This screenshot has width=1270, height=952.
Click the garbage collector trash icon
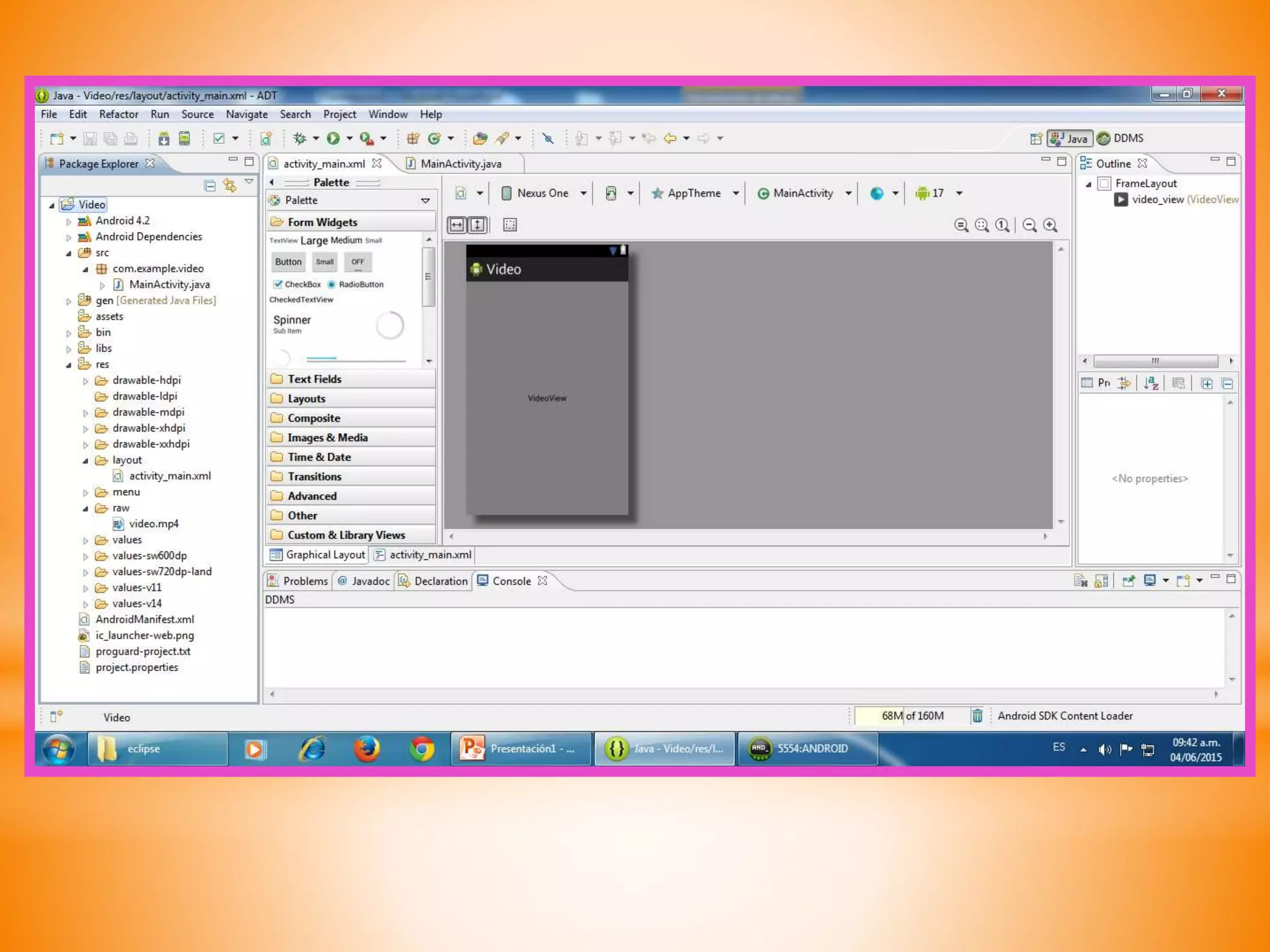pos(977,716)
